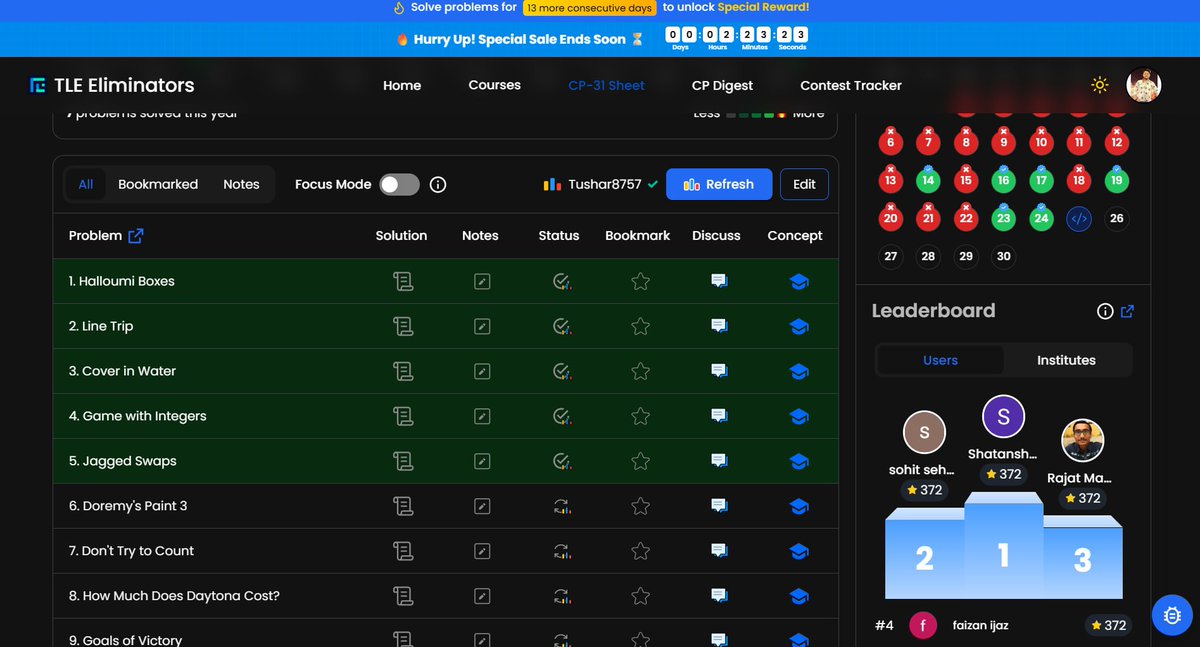
Task: Open sohit seh's second place avatar
Action: pos(924,432)
